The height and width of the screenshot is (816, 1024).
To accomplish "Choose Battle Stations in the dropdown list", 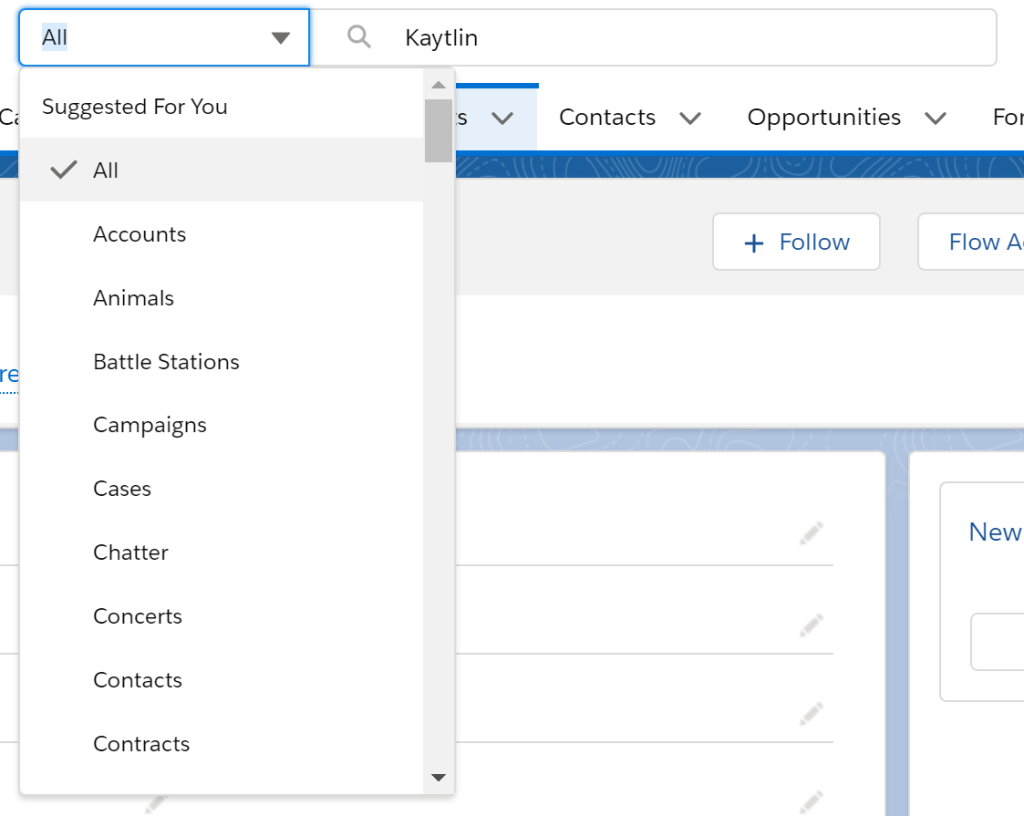I will (166, 362).
